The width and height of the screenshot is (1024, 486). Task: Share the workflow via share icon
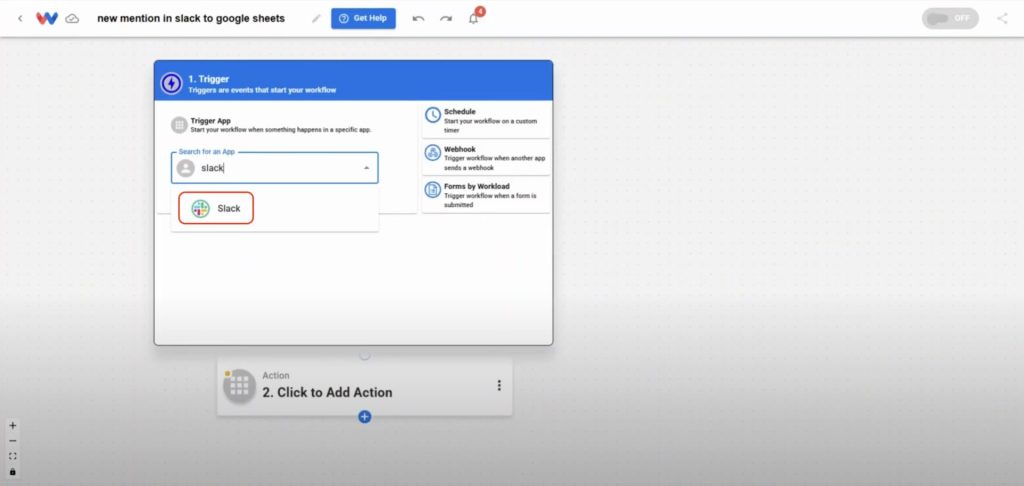1002,18
